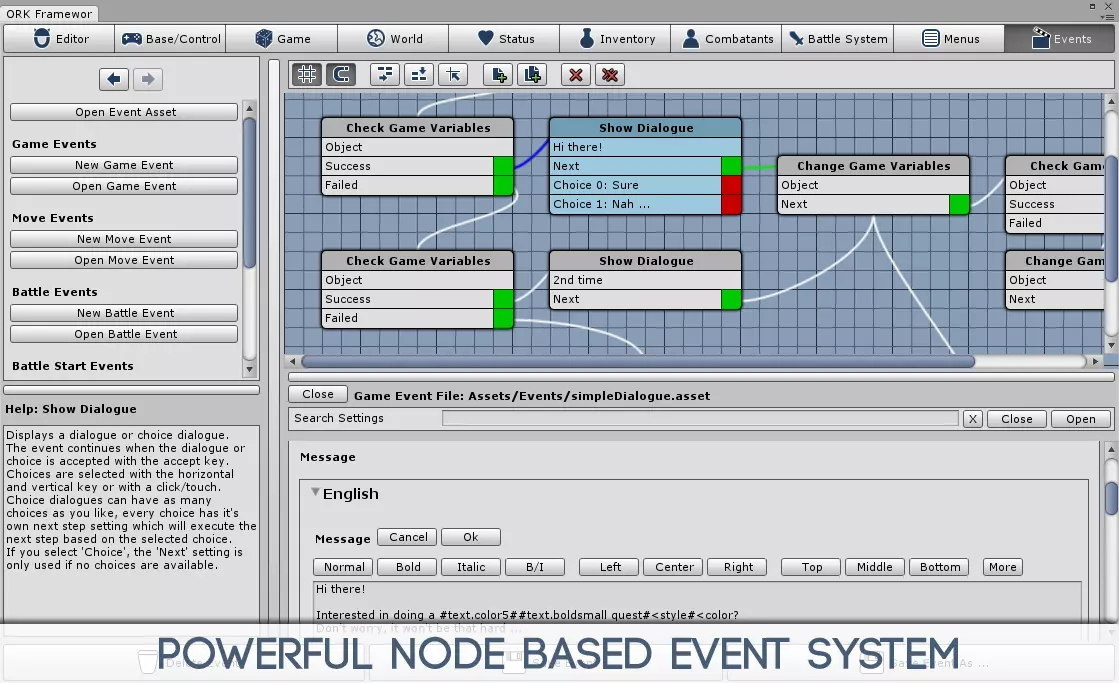
Task: Click the Choice 0: Sure red slot
Action: pyautogui.click(x=731, y=185)
